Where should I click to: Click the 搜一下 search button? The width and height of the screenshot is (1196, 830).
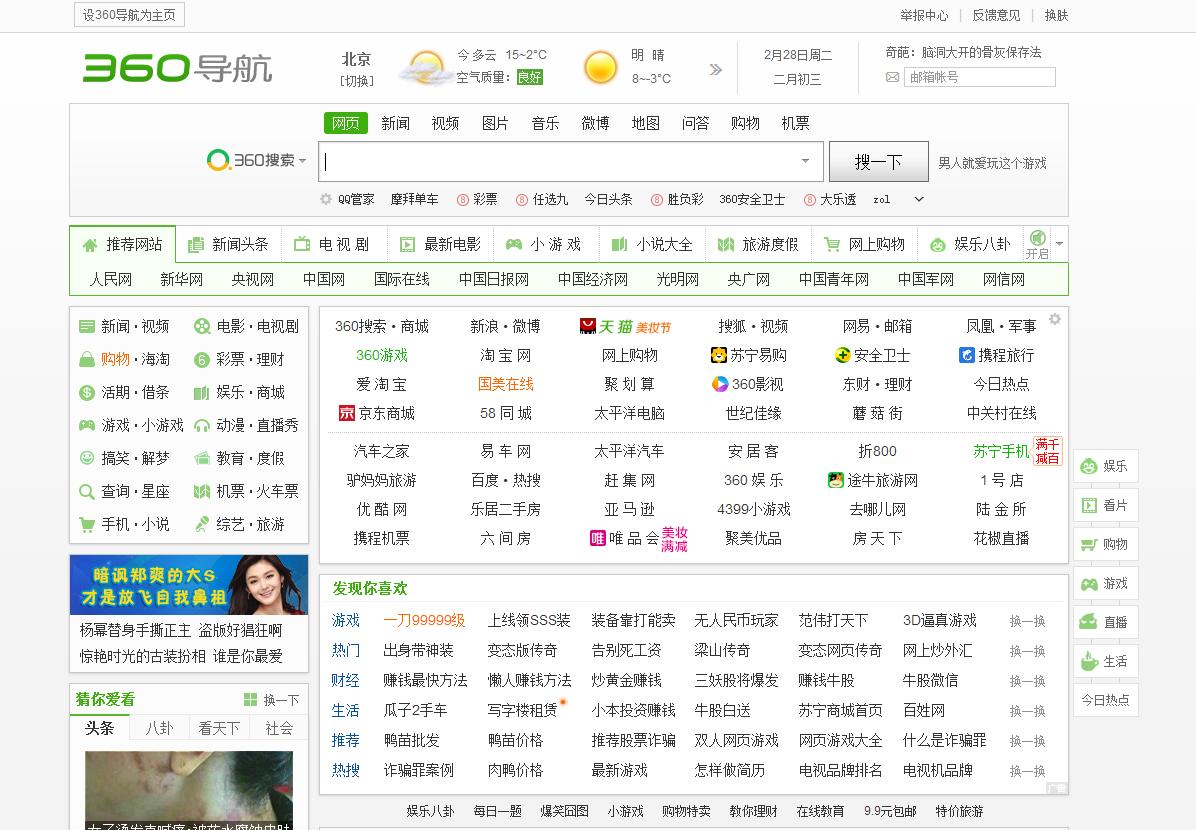pyautogui.click(x=878, y=161)
